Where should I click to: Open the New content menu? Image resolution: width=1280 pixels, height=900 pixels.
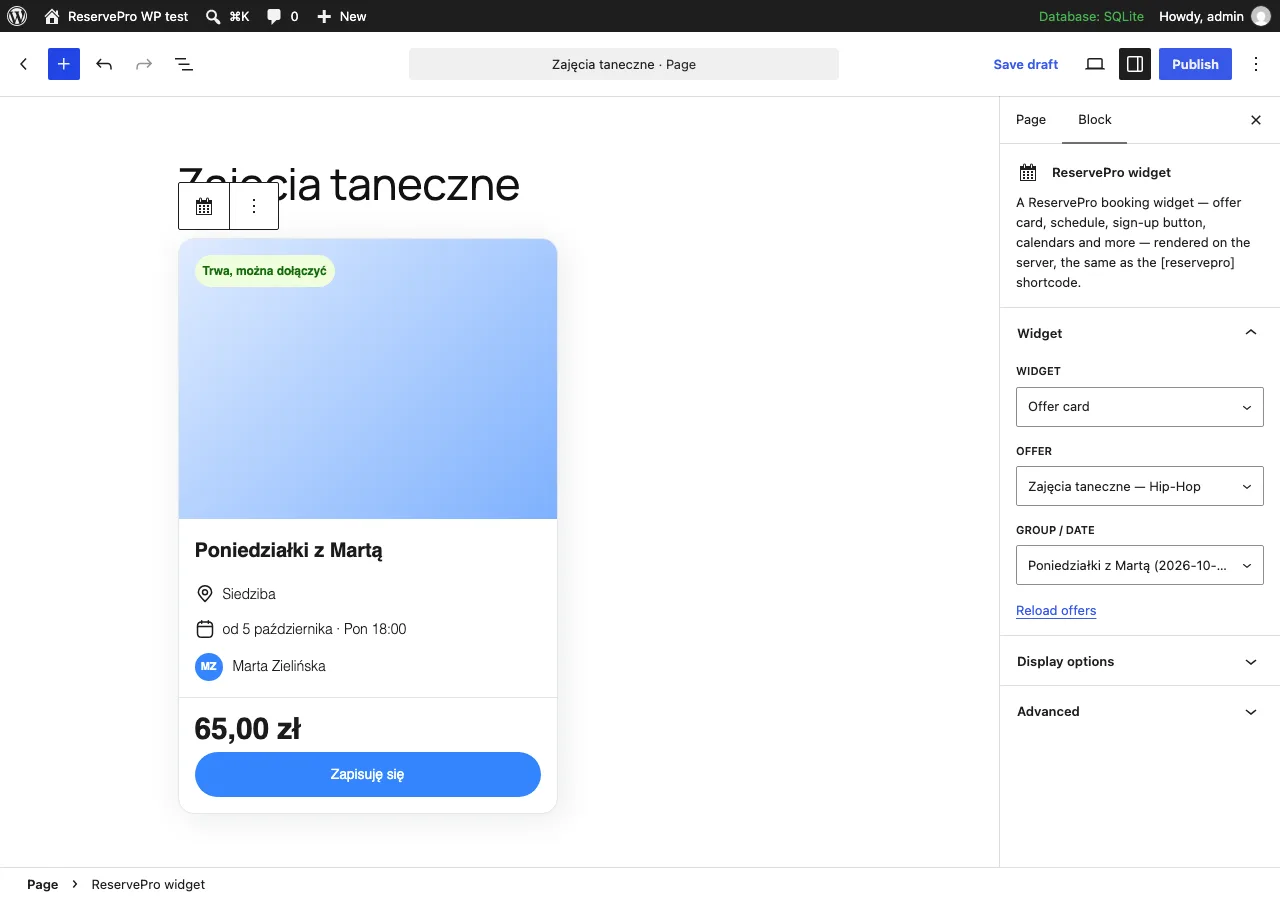342,16
